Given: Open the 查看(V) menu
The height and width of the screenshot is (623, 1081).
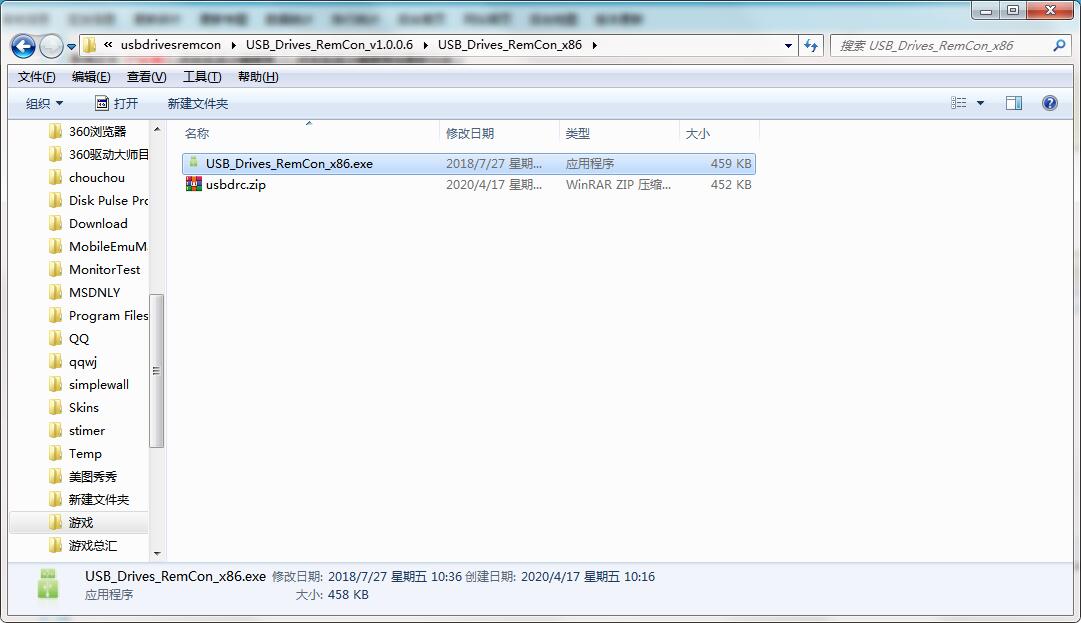Looking at the screenshot, I should tap(146, 76).
